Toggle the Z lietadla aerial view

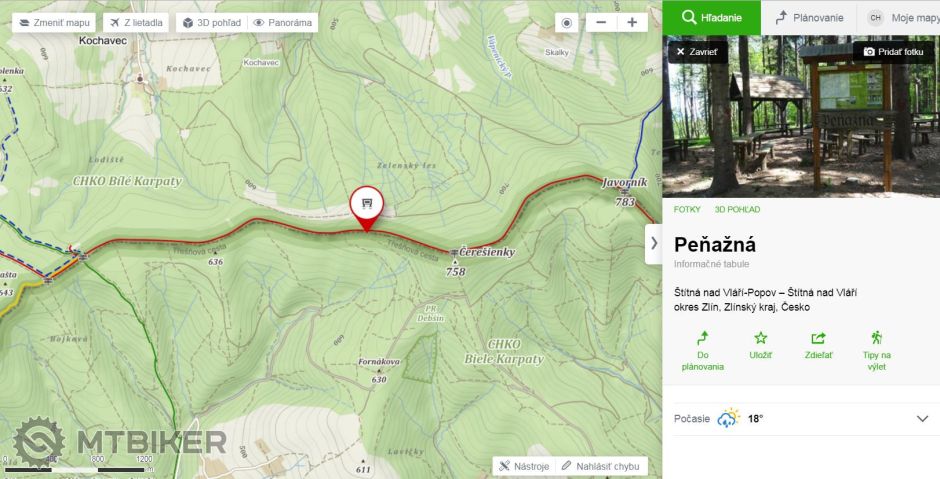coord(136,22)
